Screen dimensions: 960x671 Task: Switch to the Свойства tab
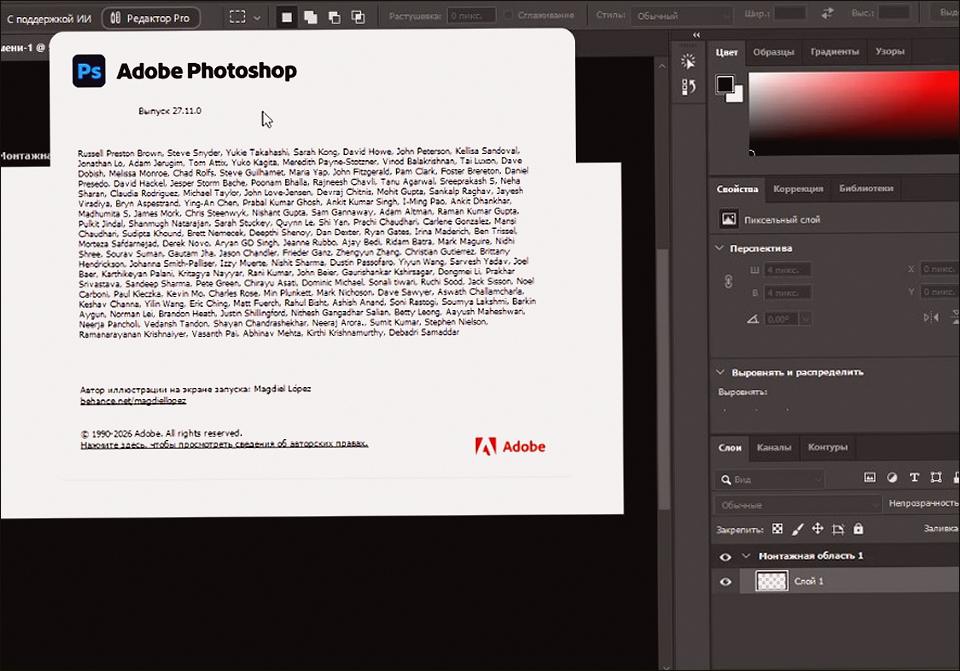[737, 189]
